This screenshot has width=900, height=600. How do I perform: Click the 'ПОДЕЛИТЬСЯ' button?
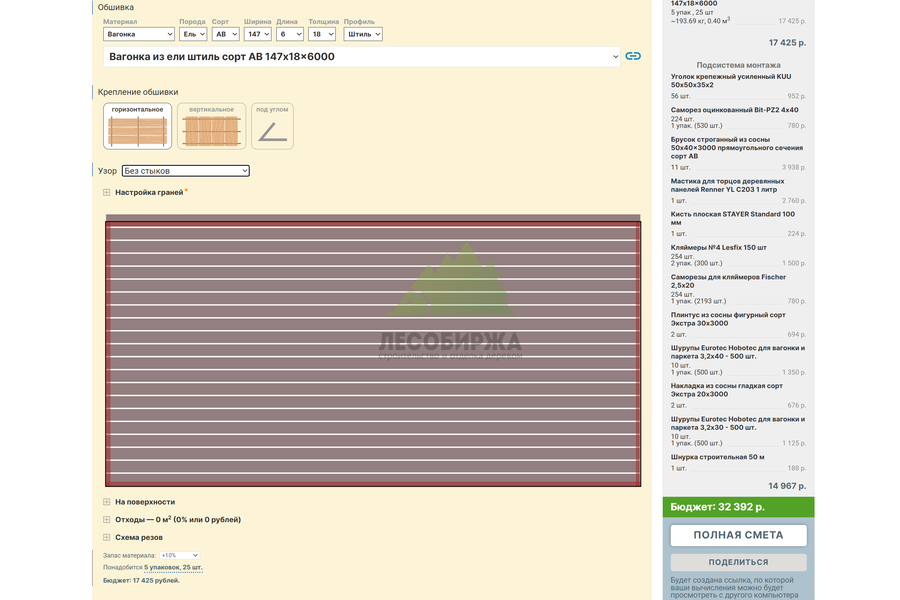point(738,562)
